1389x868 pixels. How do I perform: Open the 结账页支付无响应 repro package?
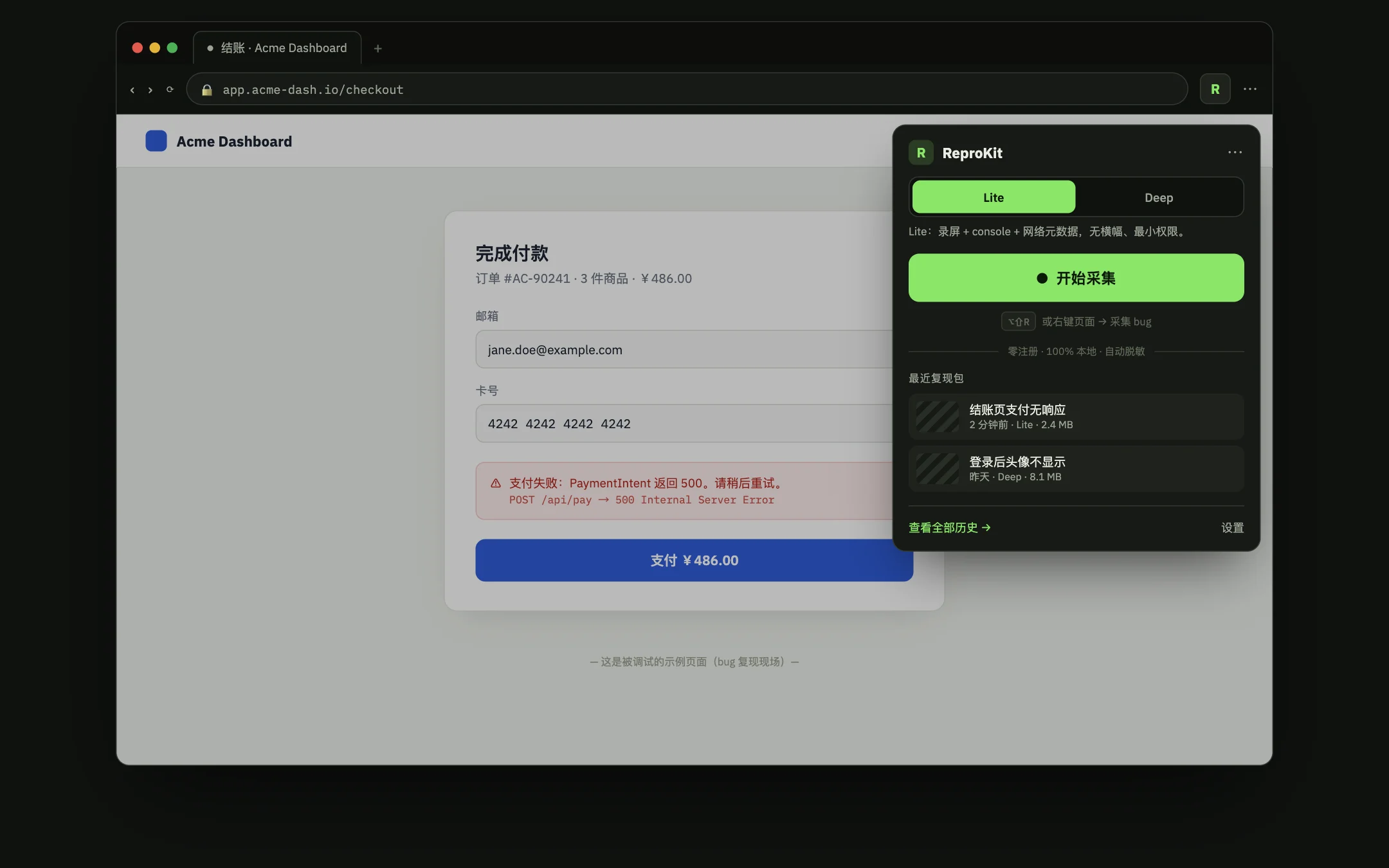pos(1076,417)
